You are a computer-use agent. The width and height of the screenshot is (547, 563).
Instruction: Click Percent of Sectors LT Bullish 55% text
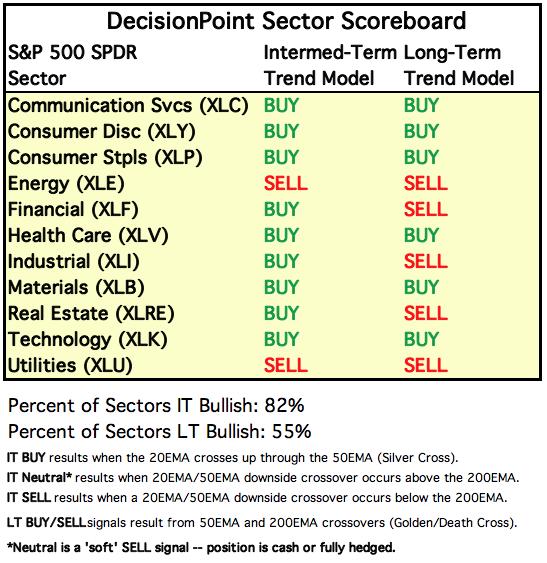coord(159,432)
